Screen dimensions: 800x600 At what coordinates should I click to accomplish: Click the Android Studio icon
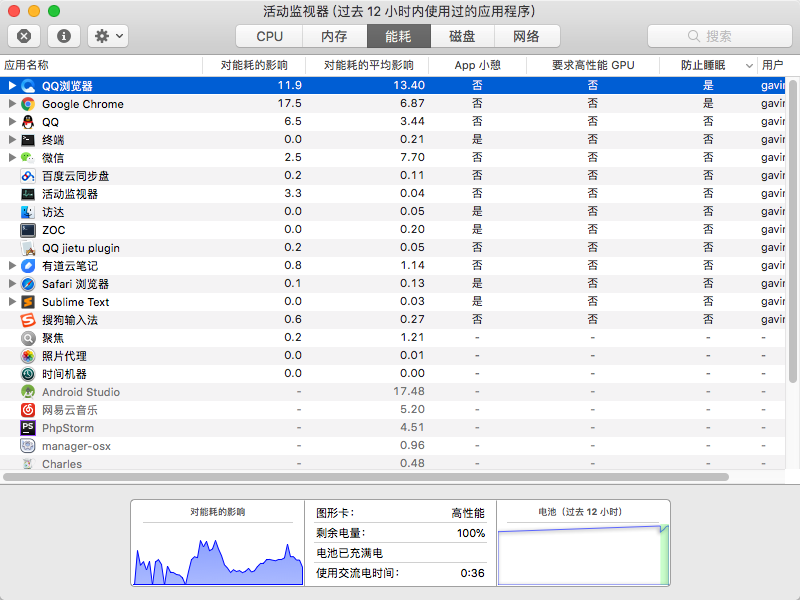[x=28, y=392]
